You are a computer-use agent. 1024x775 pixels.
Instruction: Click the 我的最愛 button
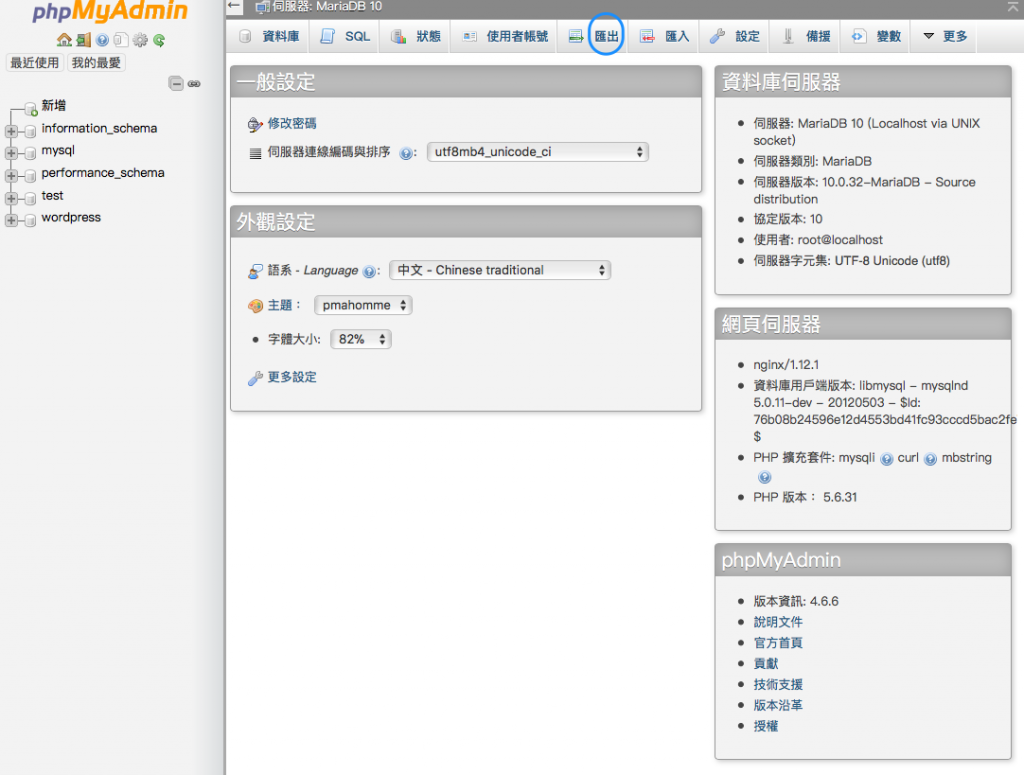click(x=96, y=63)
